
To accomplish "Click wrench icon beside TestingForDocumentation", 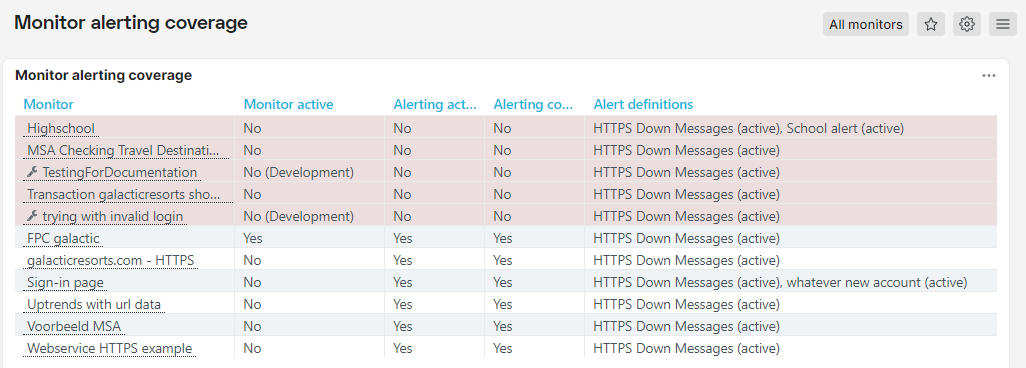I will (32, 173).
